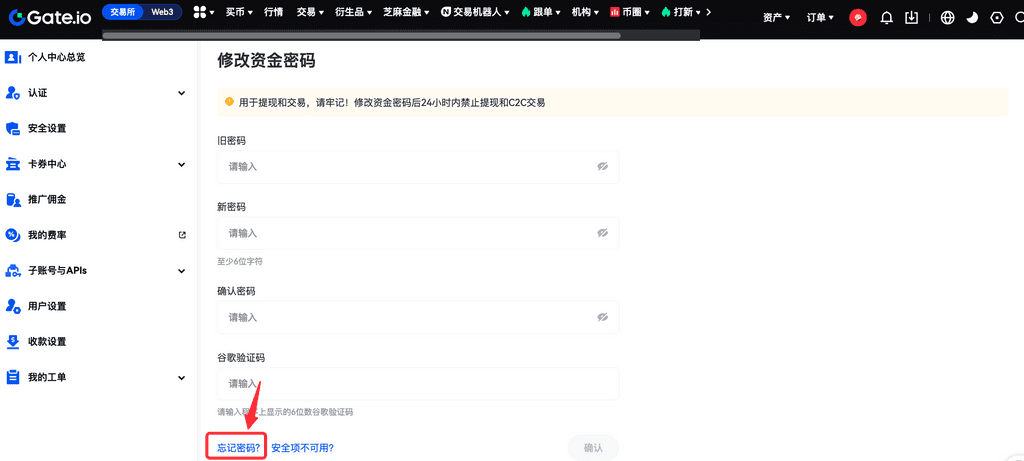Open 安全设置 in the sidebar
The width and height of the screenshot is (1024, 461).
coord(47,128)
